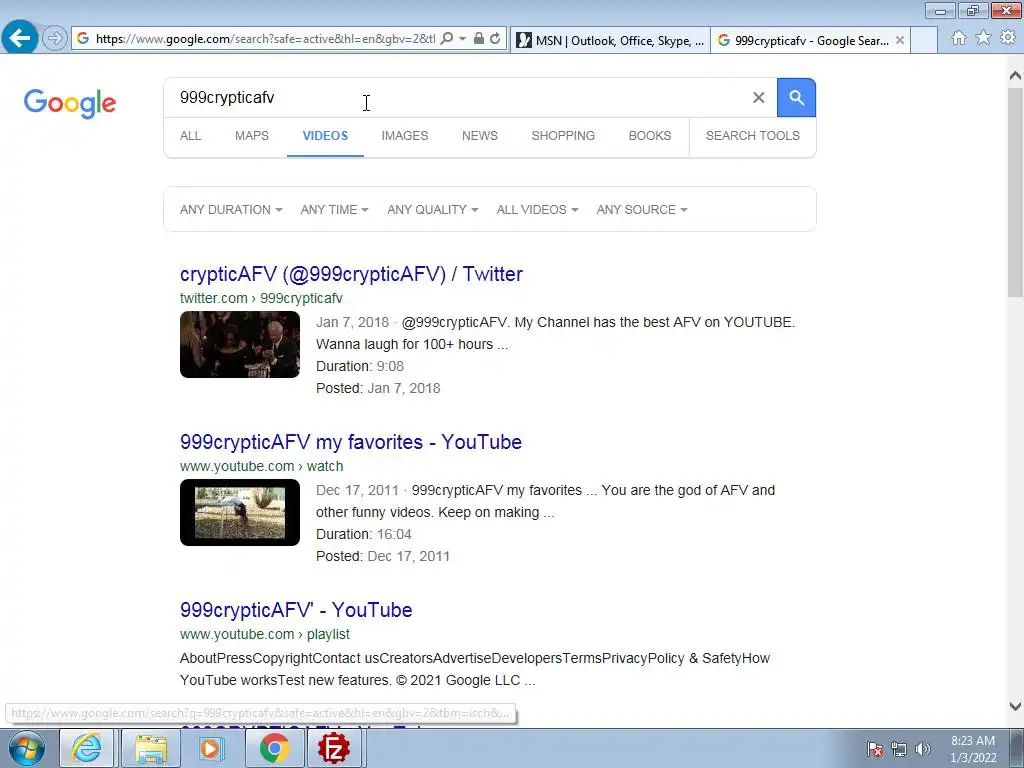Click the twitter.com › 999crypticafv URL
Image resolution: width=1024 pixels, height=768 pixels.
(261, 298)
